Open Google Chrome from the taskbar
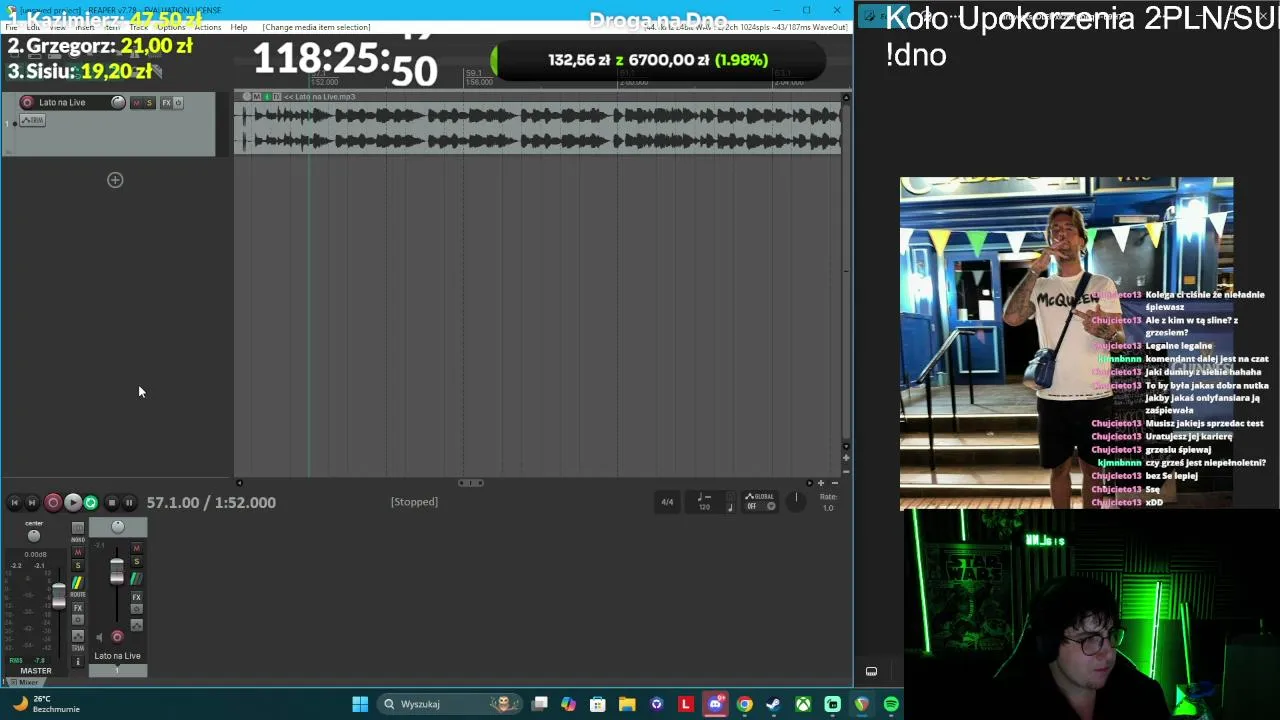 [744, 704]
